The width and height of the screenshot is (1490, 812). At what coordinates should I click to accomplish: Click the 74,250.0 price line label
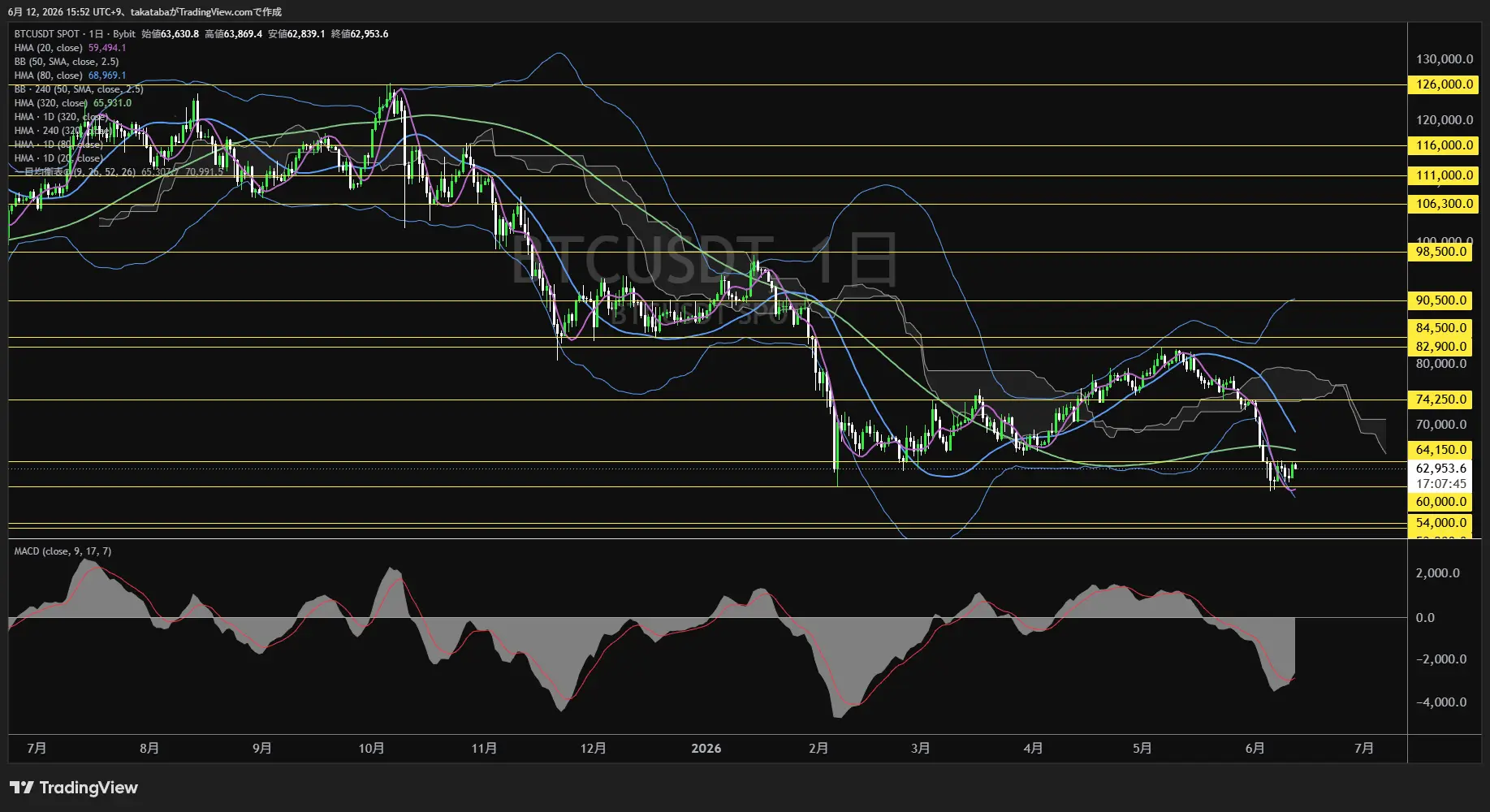tap(1441, 400)
